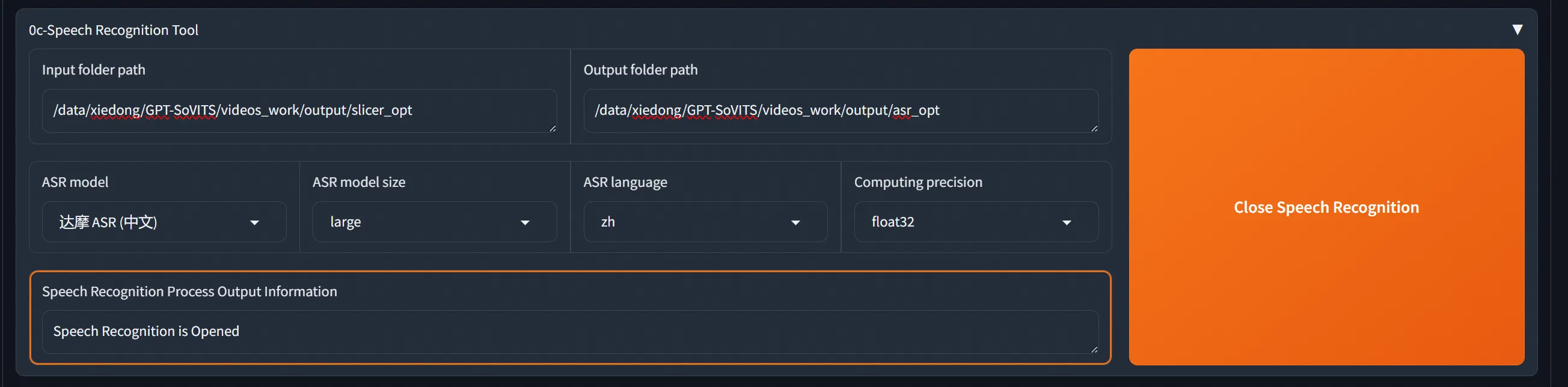This screenshot has height=387, width=1568.
Task: Grab the Output folder path resize handle
Action: pos(1094,129)
